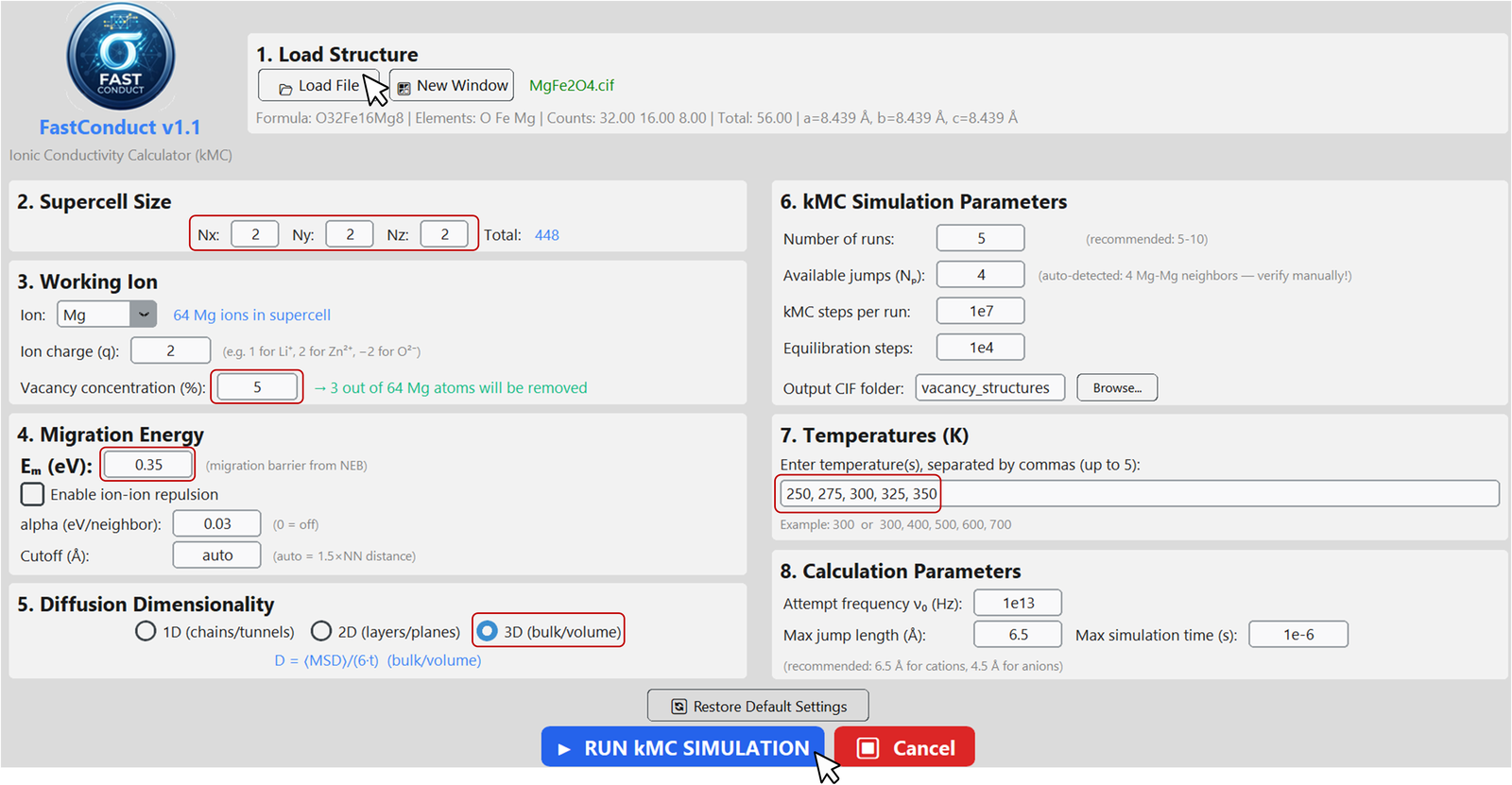Viewport: 1512px width, 785px height.
Task: Click the FastConduct logo icon
Action: [121, 57]
